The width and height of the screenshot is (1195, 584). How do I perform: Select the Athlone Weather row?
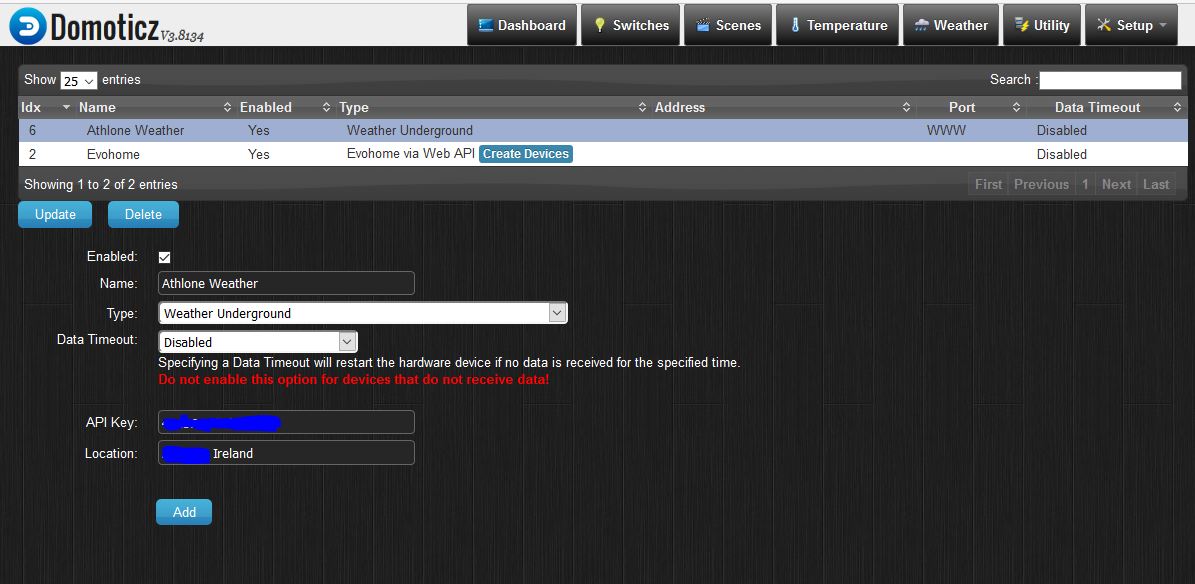pyautogui.click(x=603, y=130)
